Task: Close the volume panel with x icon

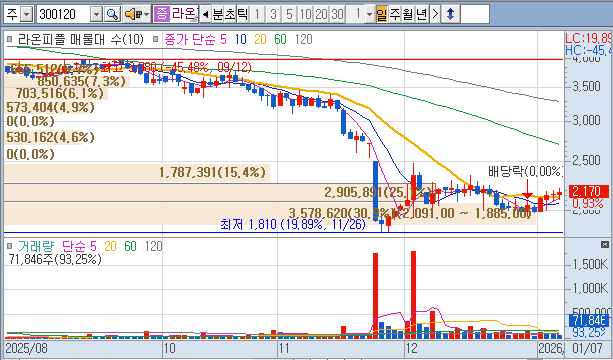Action: tap(605, 245)
